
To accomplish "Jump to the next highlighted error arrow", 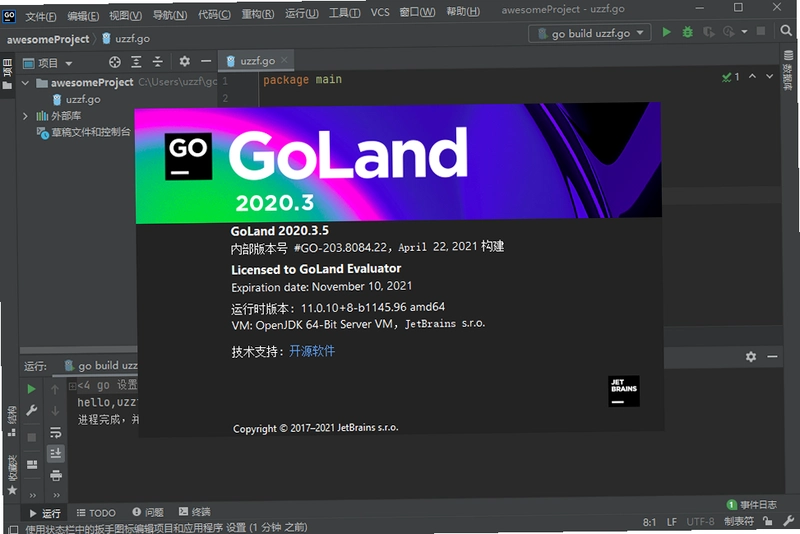I will [x=769, y=76].
